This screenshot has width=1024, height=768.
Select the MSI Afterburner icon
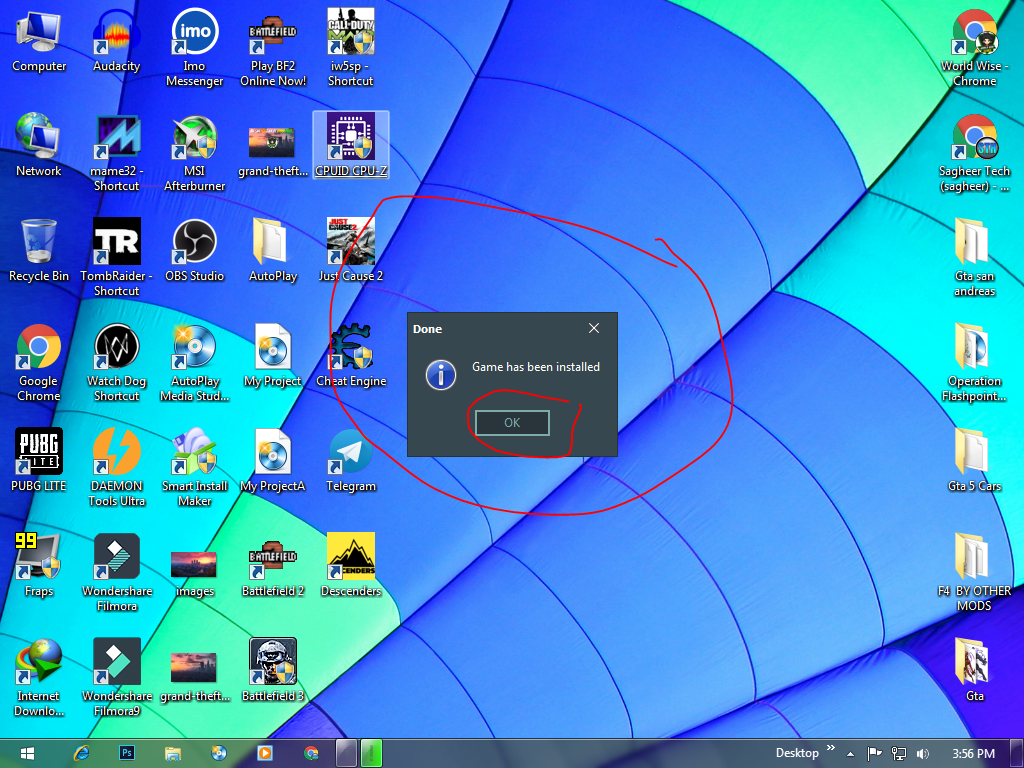click(x=194, y=153)
